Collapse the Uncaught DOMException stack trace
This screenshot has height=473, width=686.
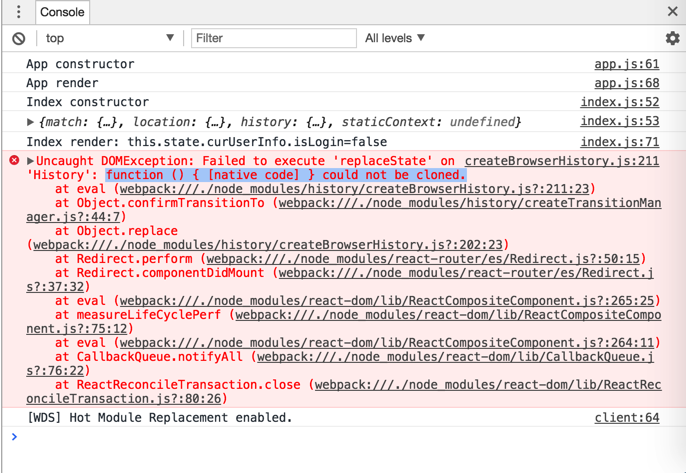click(x=31, y=161)
